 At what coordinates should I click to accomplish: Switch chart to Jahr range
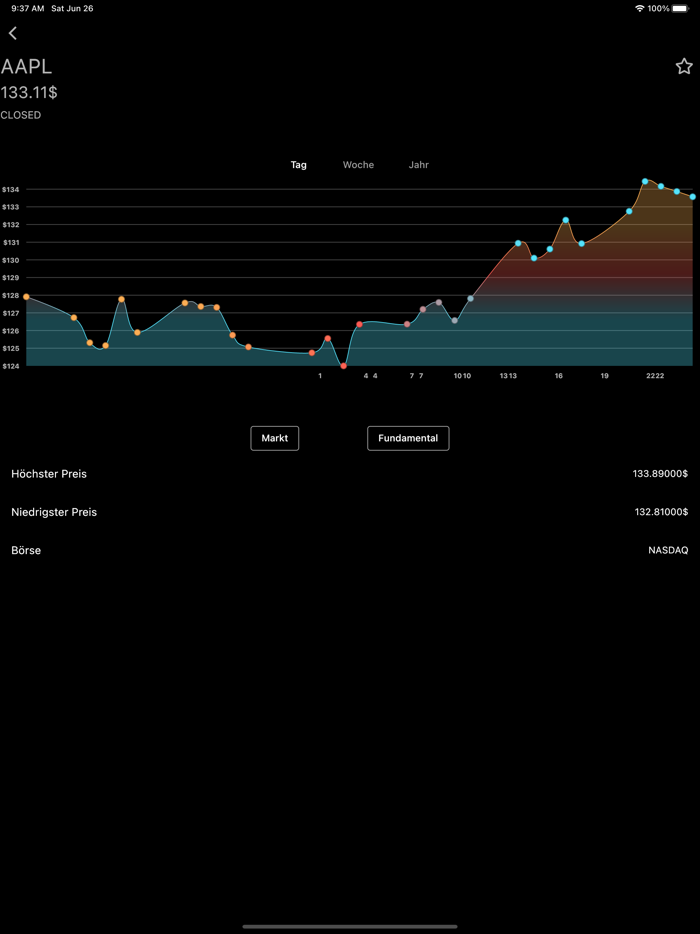tap(419, 165)
